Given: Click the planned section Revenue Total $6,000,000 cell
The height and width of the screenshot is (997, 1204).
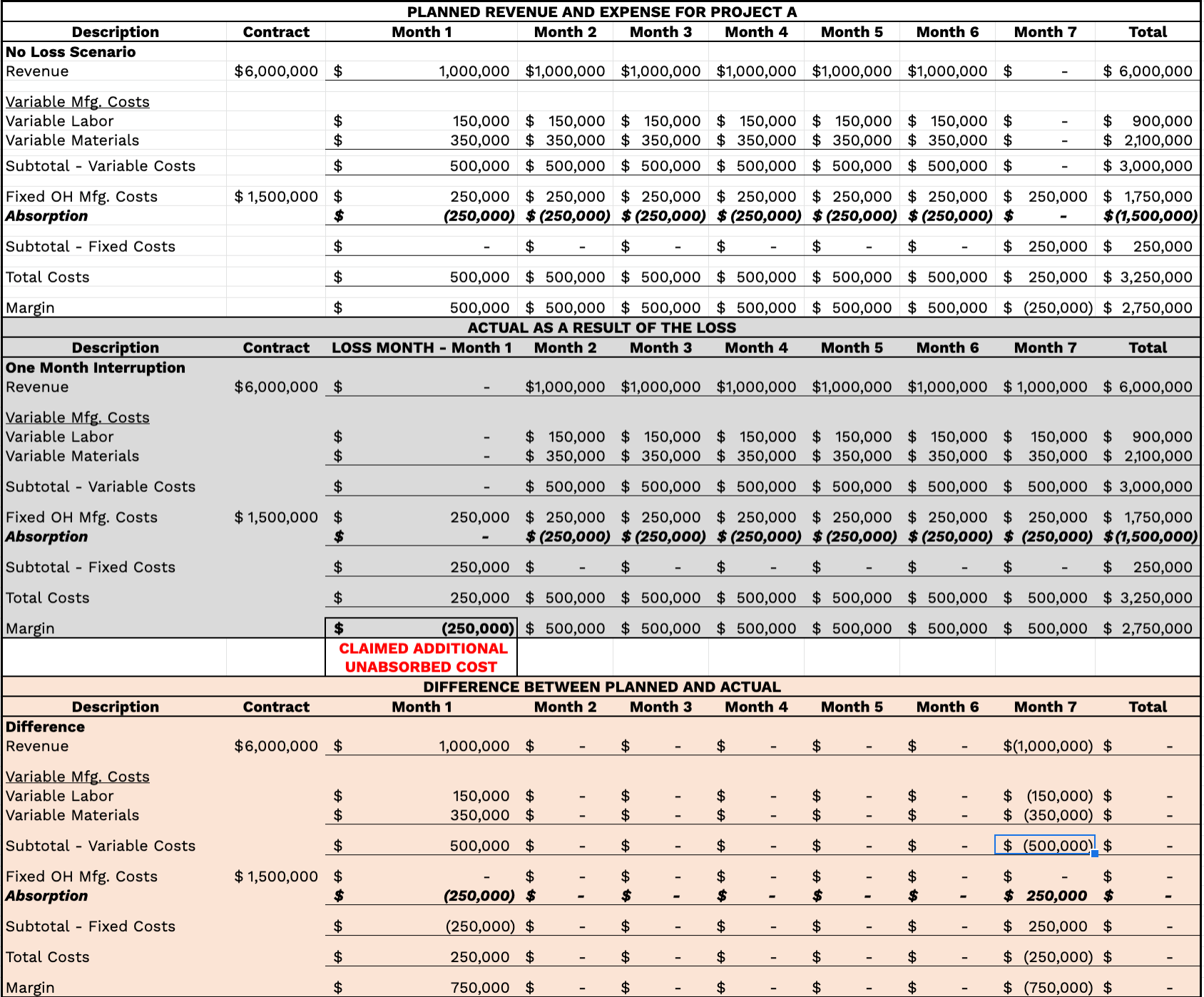Looking at the screenshot, I should [1148, 71].
